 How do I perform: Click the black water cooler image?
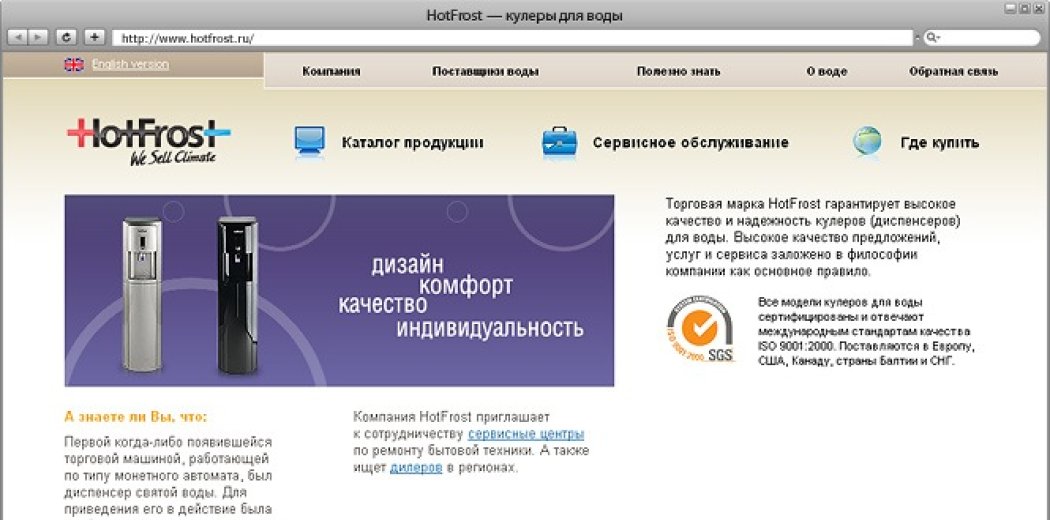pyautogui.click(x=238, y=294)
